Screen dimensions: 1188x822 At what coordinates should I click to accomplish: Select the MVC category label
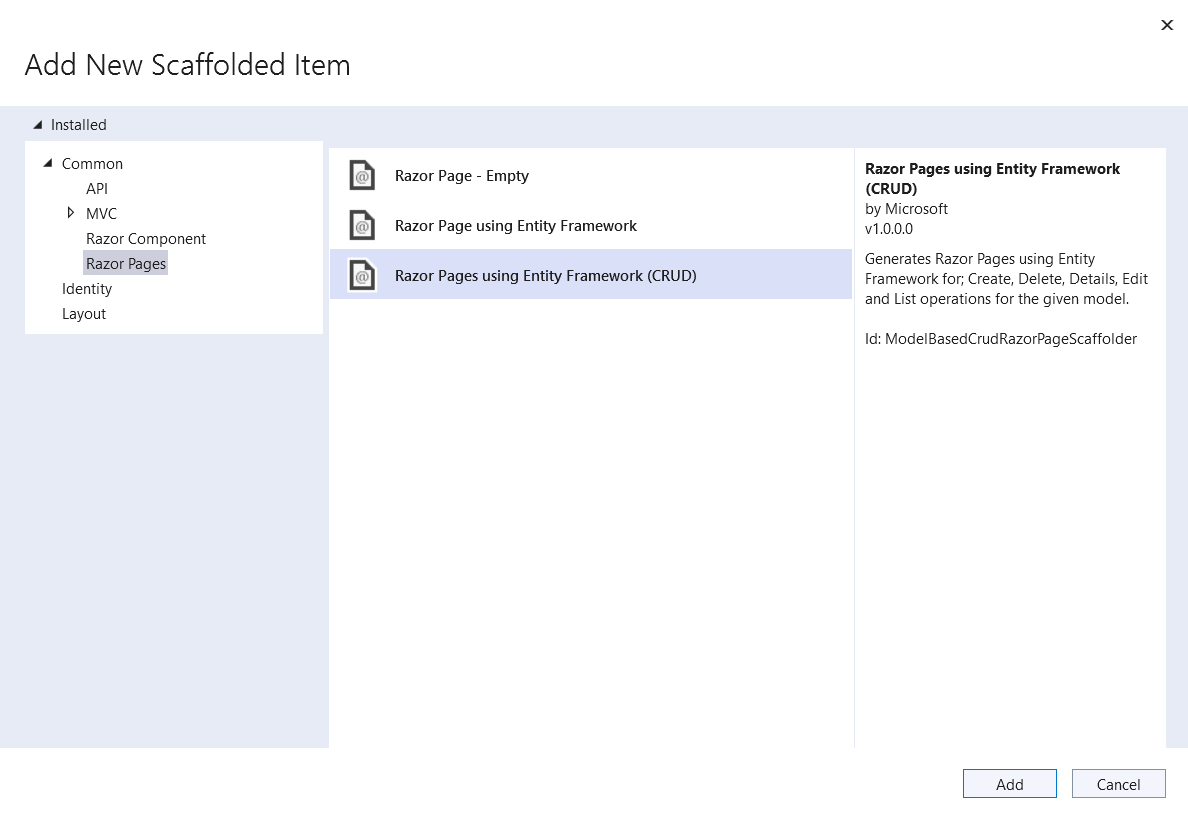(101, 214)
